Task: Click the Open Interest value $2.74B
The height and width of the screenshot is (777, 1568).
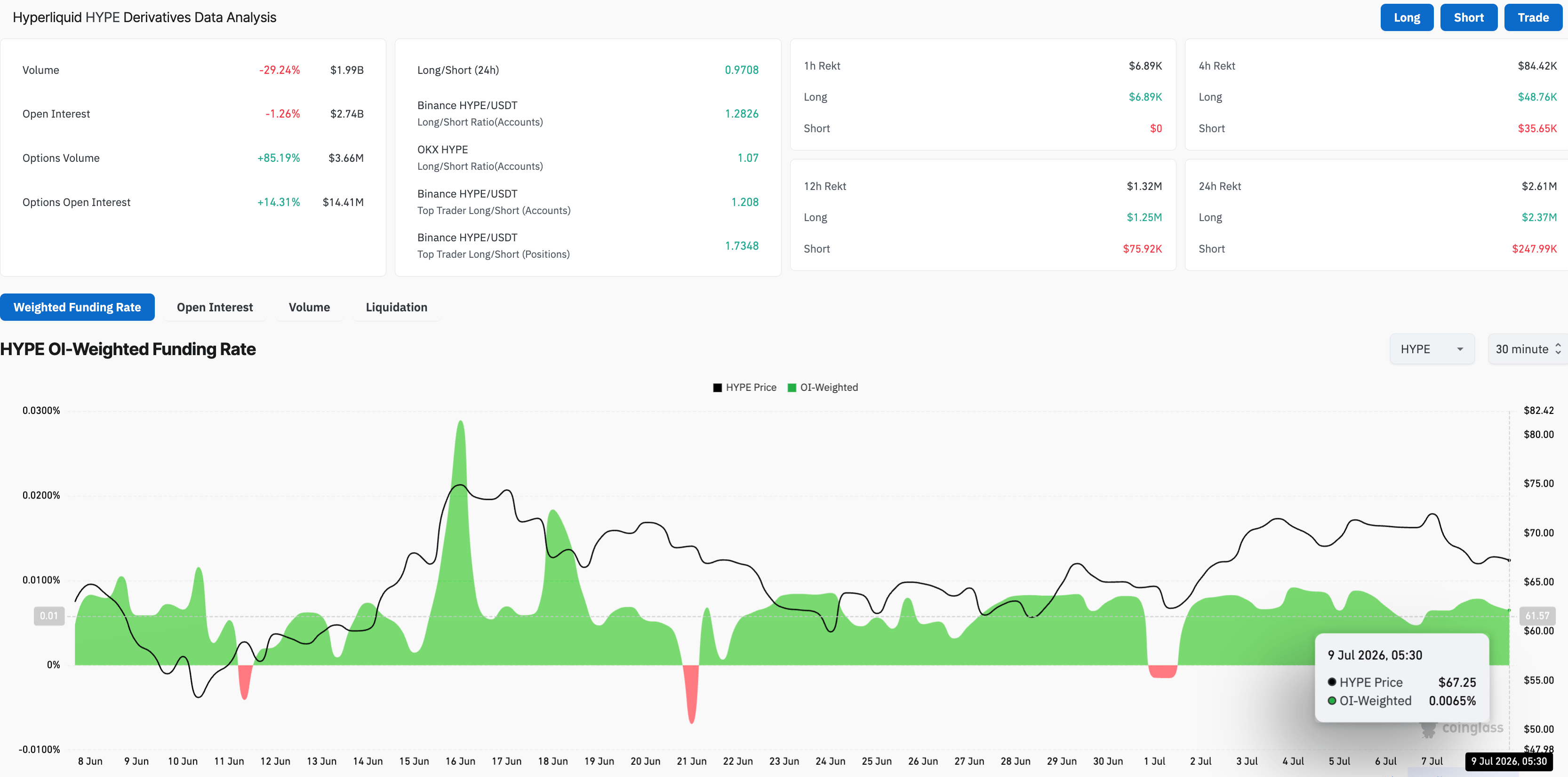Action: click(x=347, y=114)
